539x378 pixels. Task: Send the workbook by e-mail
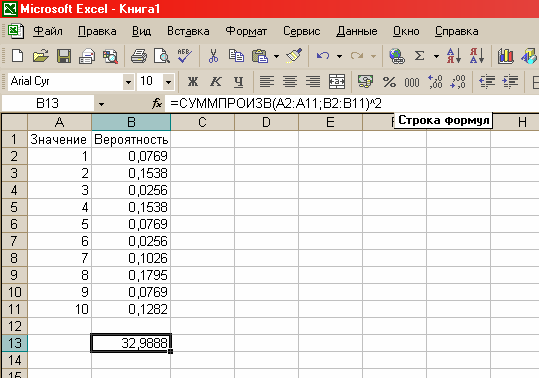(87, 56)
